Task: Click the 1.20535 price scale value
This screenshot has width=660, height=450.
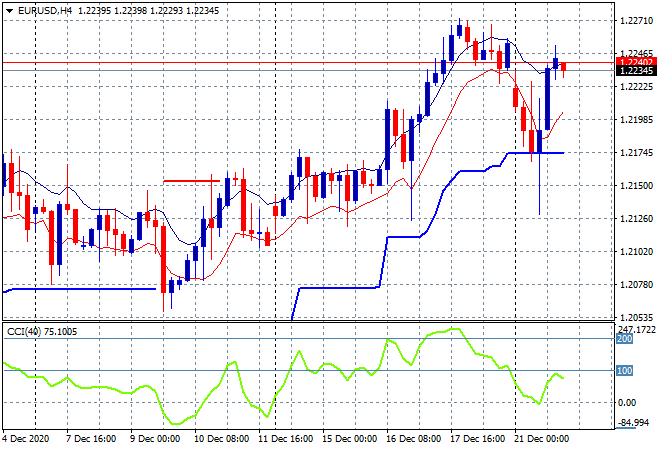Action: coord(636,317)
